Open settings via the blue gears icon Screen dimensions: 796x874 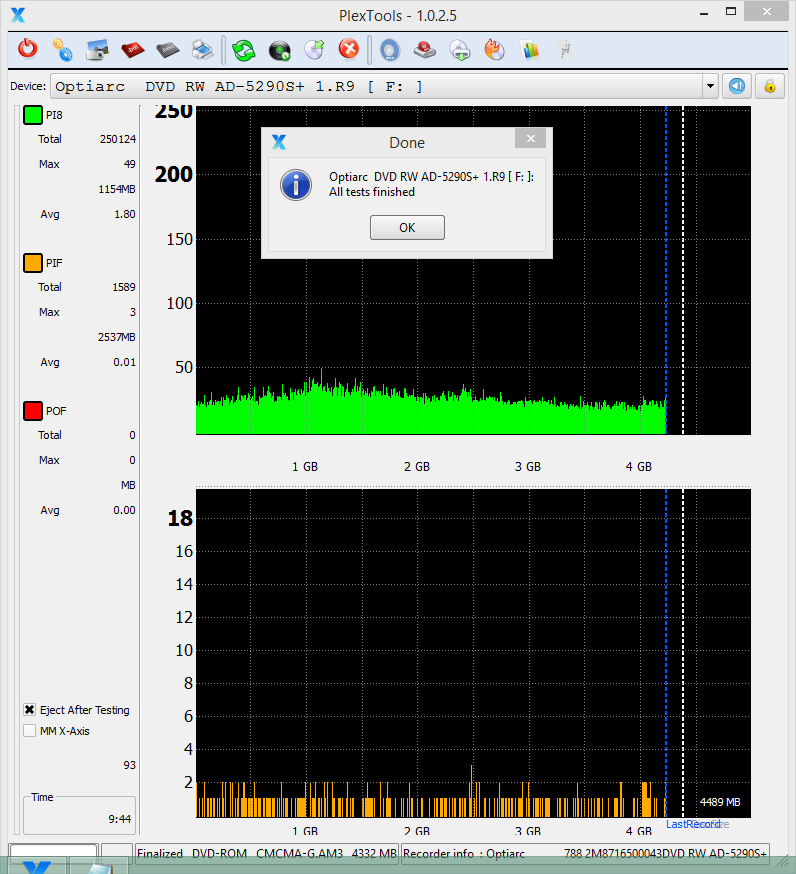point(62,50)
